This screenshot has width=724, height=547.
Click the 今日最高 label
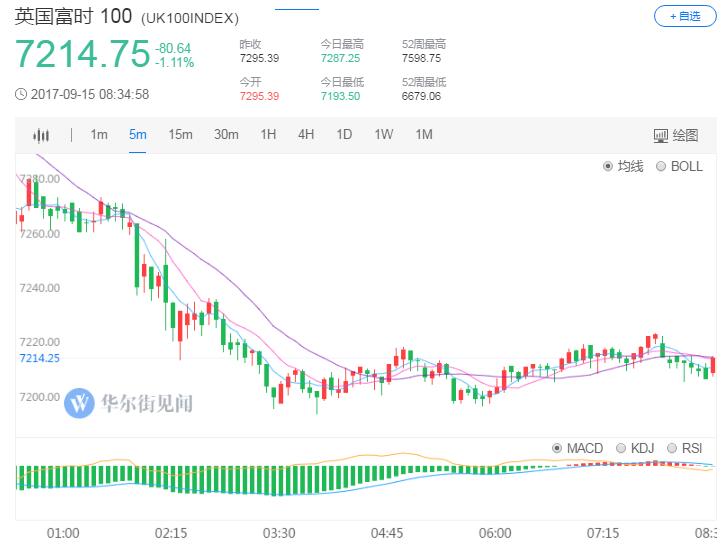click(343, 44)
